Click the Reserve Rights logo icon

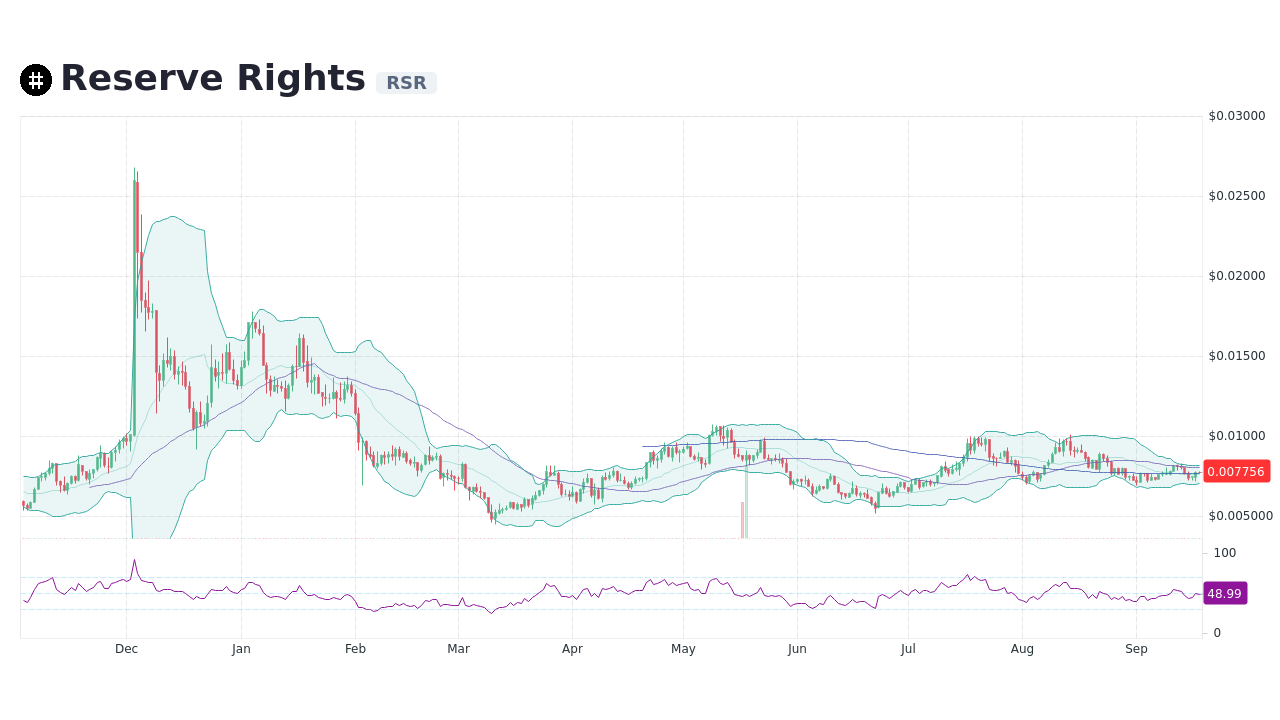click(36, 79)
